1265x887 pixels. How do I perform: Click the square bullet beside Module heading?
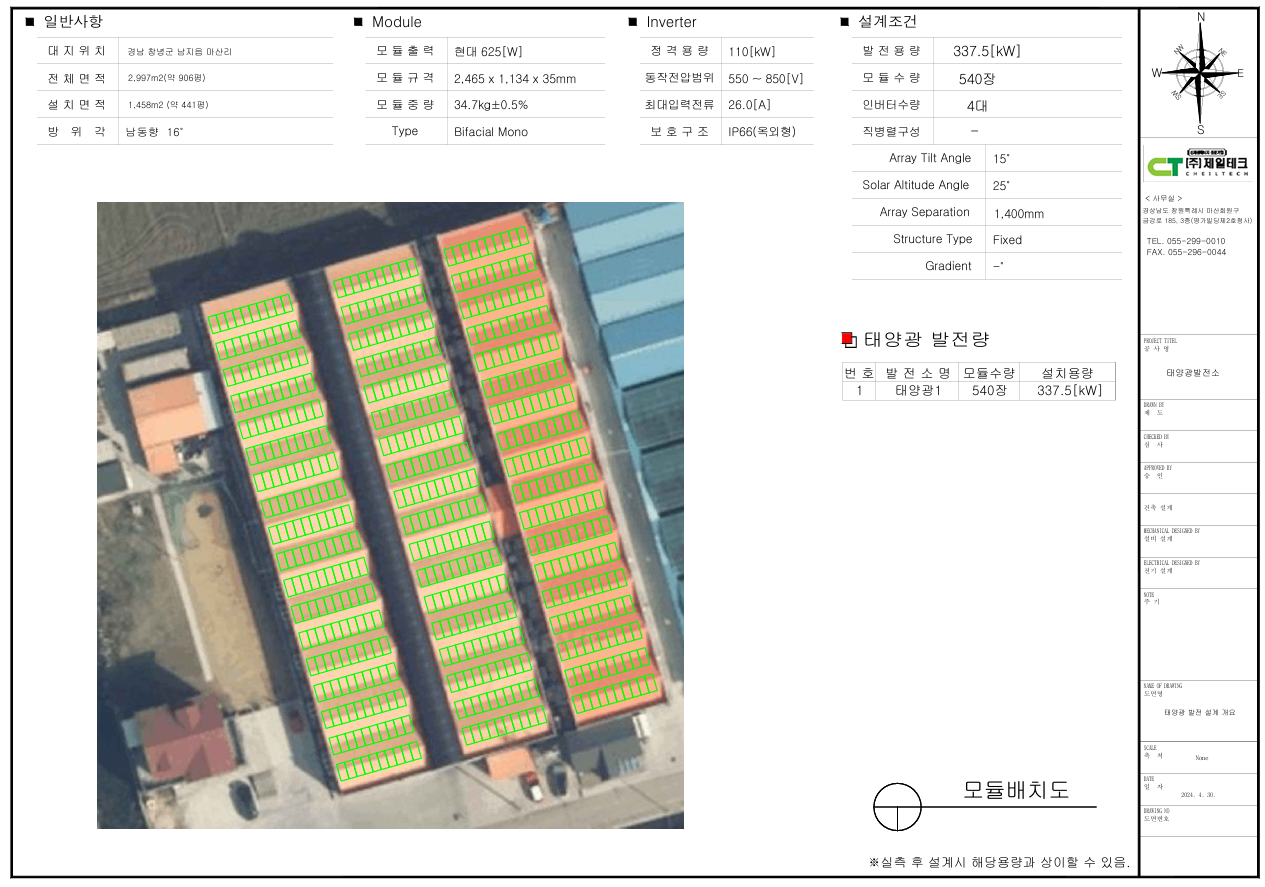358,22
